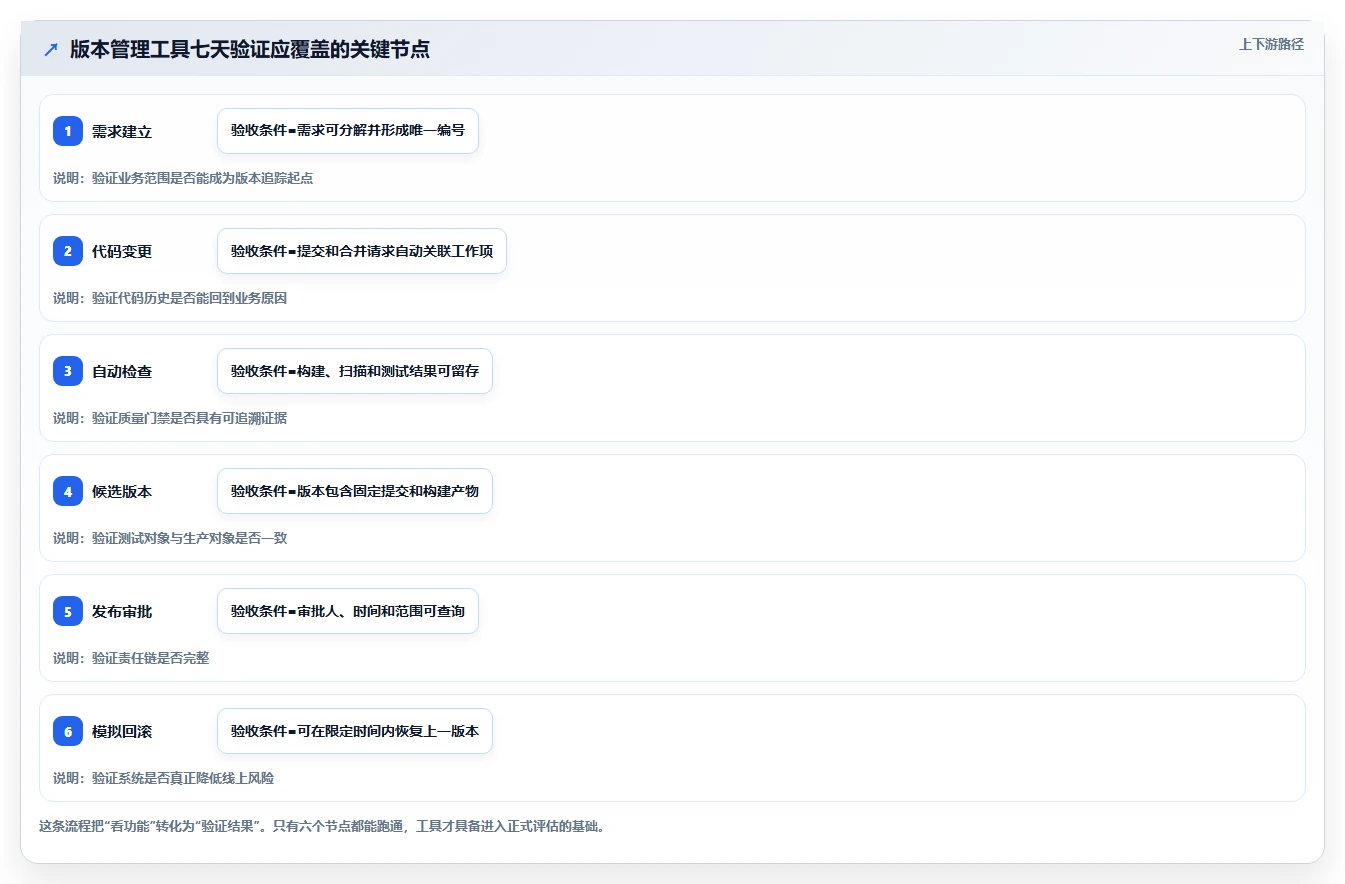The width and height of the screenshot is (1345, 884).
Task: Click the 需求建立 step title
Action: pyautogui.click(x=122, y=131)
